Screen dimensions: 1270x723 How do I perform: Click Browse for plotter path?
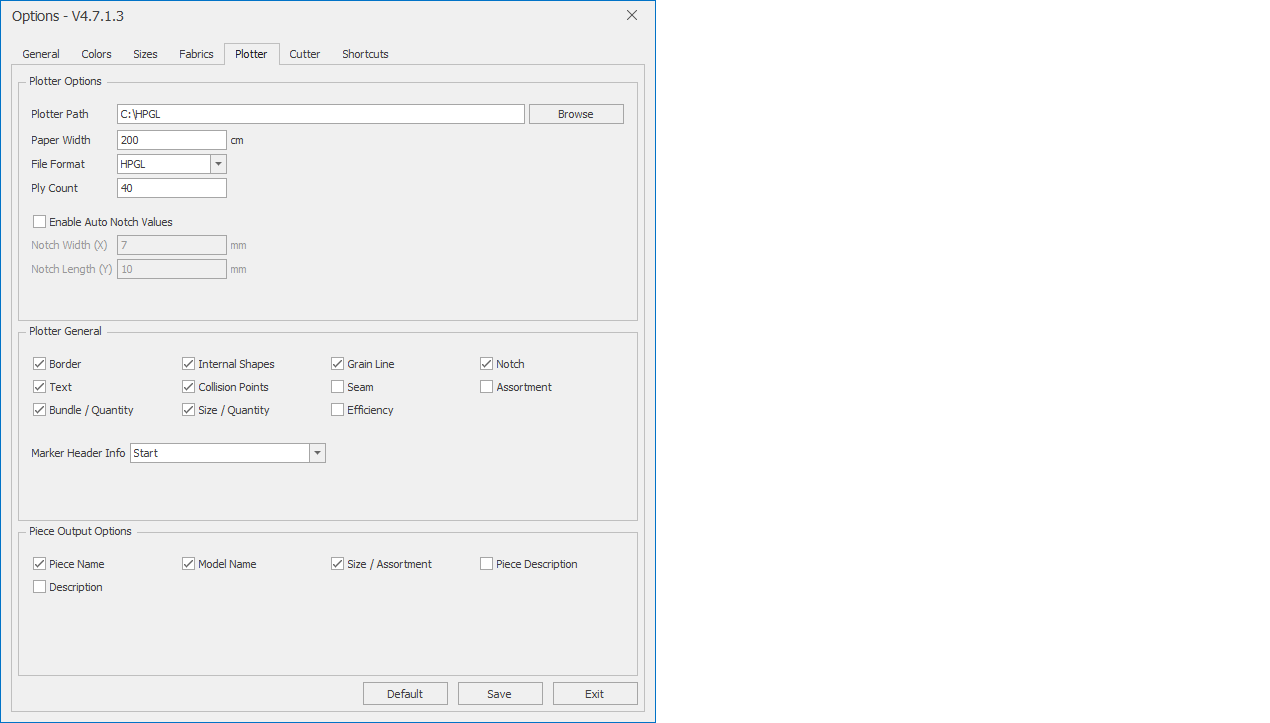(576, 114)
